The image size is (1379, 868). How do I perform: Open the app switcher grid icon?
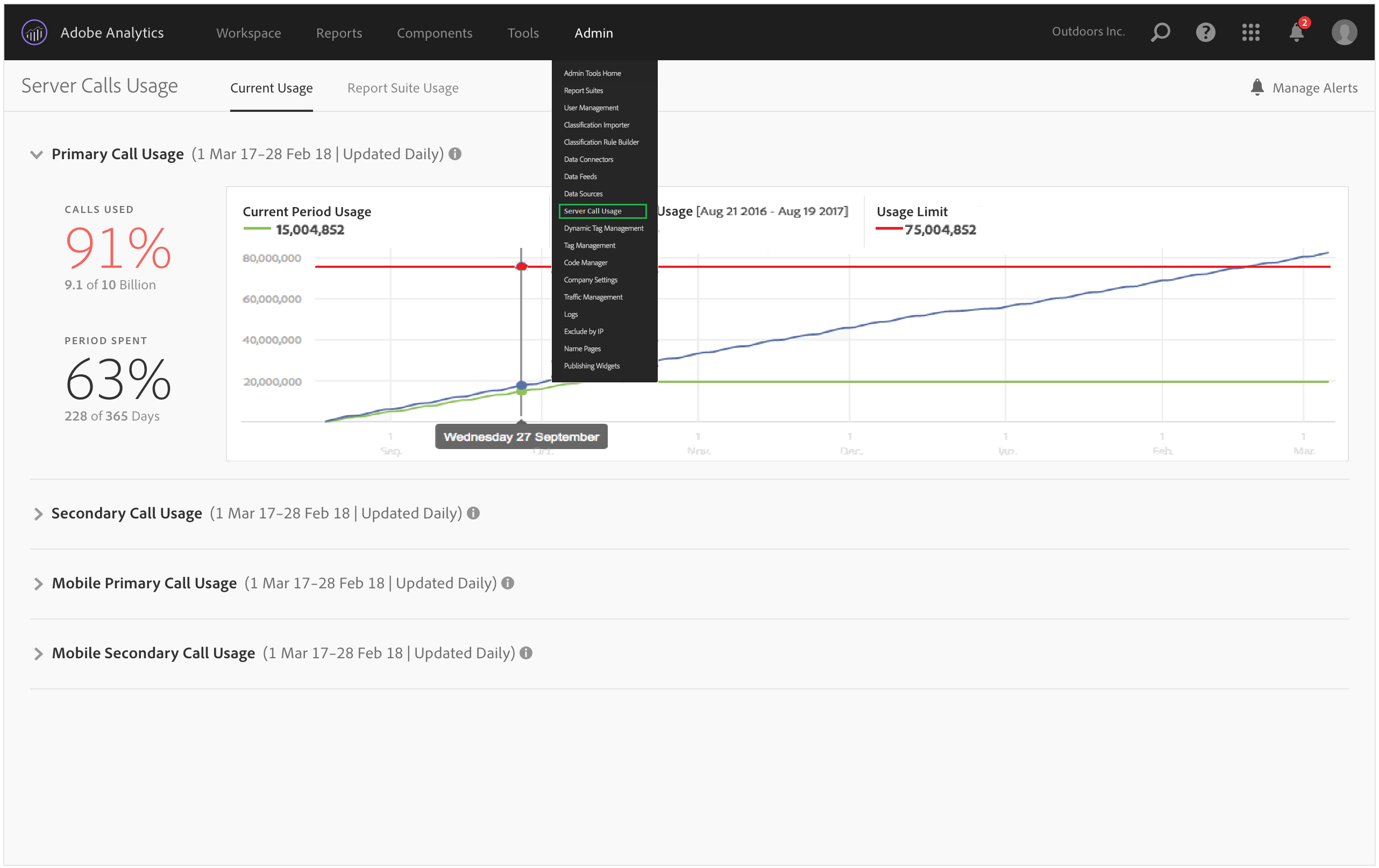pyautogui.click(x=1250, y=32)
